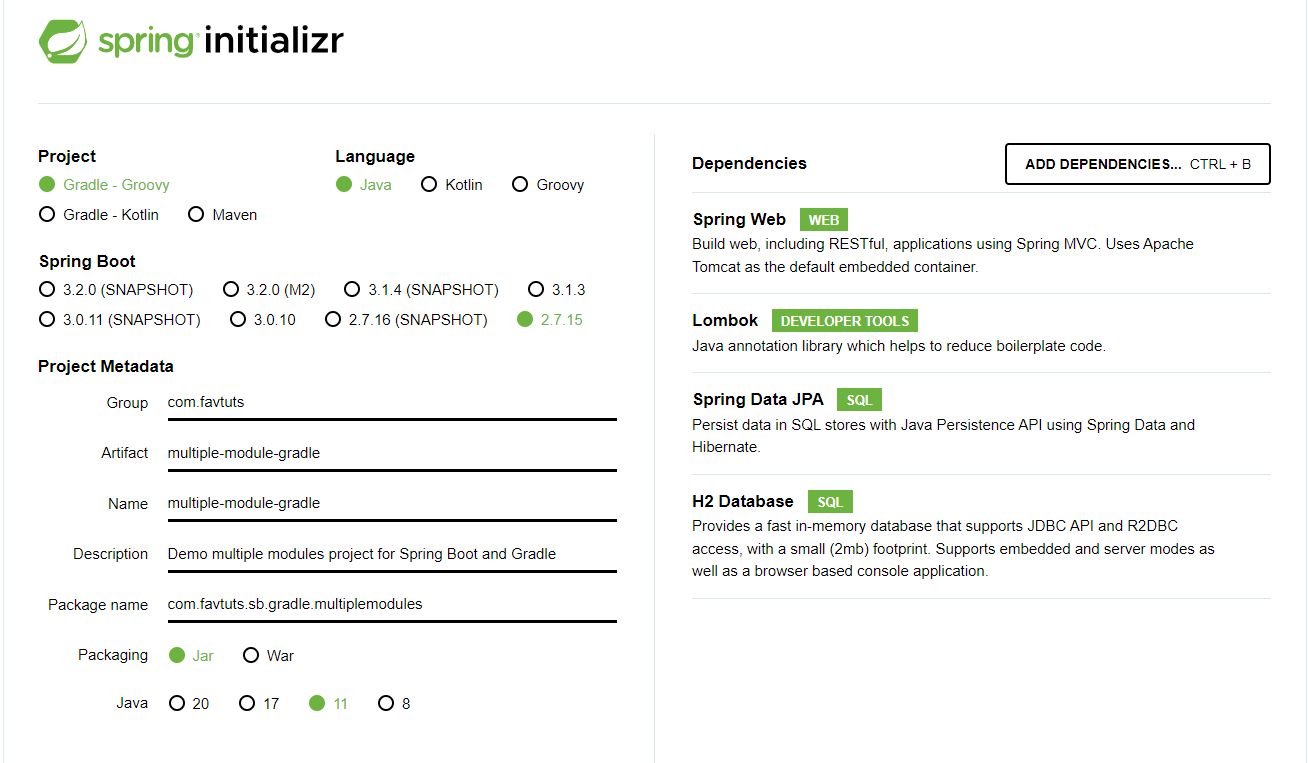This screenshot has height=763, width=1308.
Task: Set Java version to 20
Action: (189, 704)
